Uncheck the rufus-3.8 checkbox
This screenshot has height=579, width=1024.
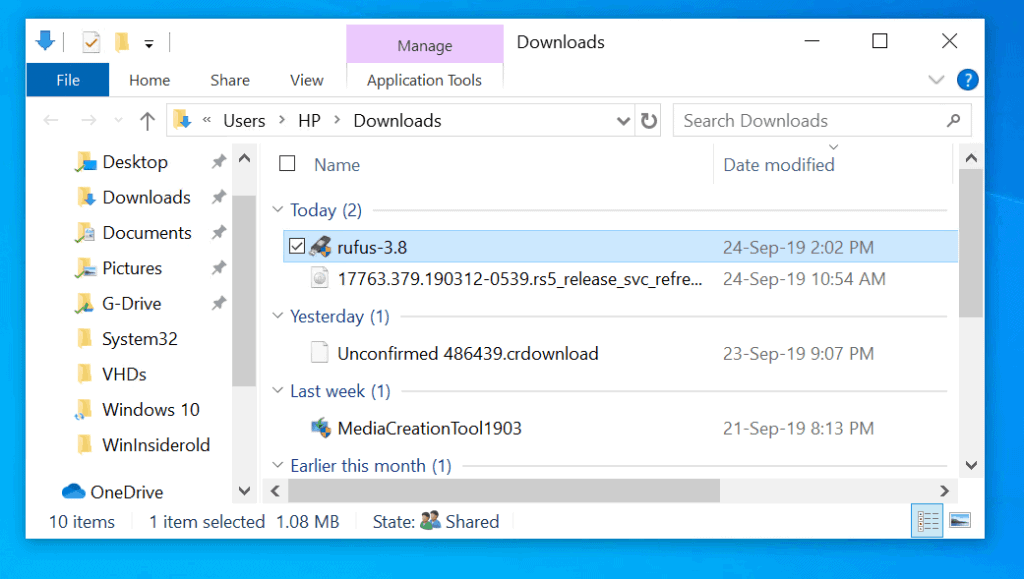296,246
